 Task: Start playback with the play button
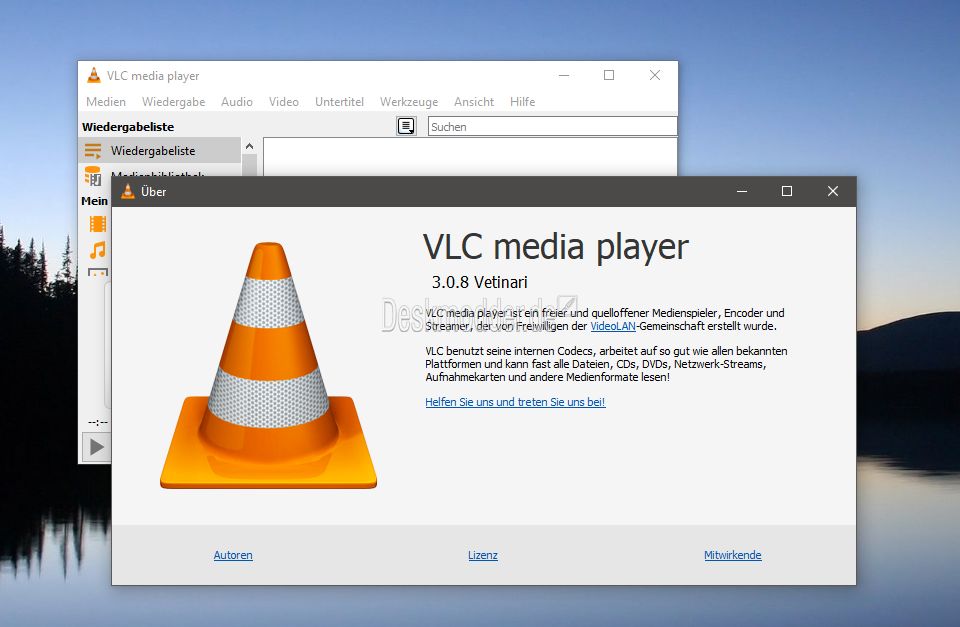(97, 447)
